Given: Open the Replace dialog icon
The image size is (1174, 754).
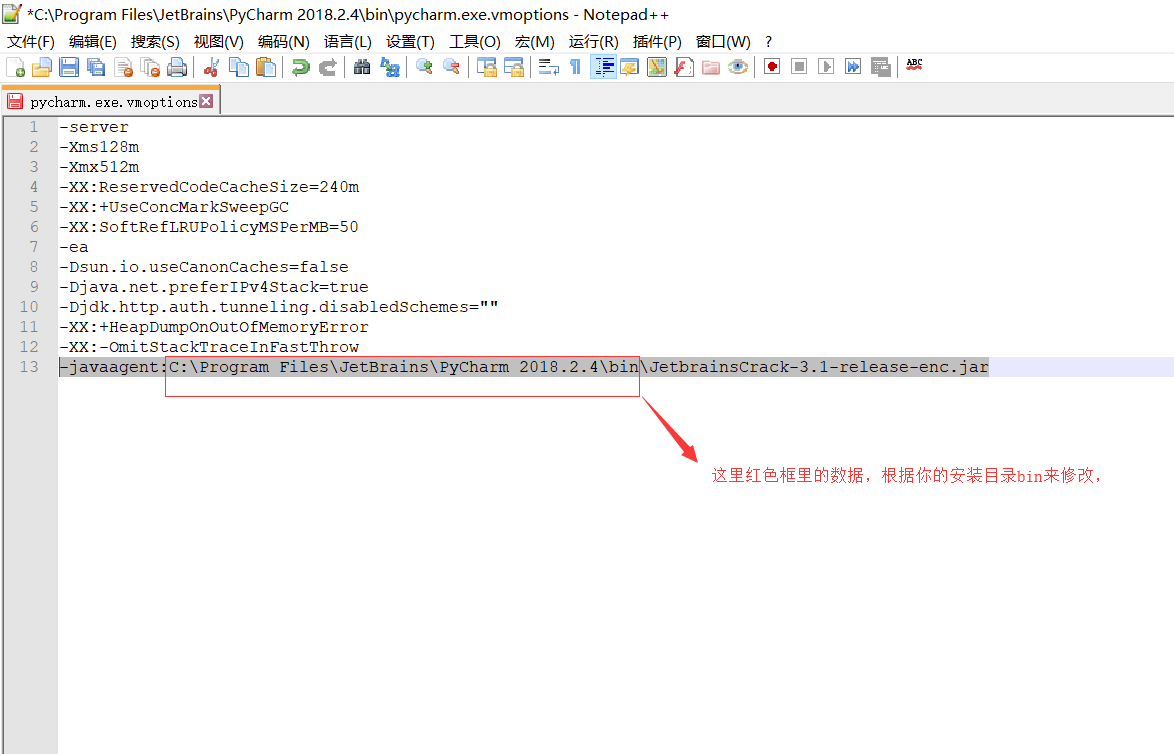Looking at the screenshot, I should [389, 67].
